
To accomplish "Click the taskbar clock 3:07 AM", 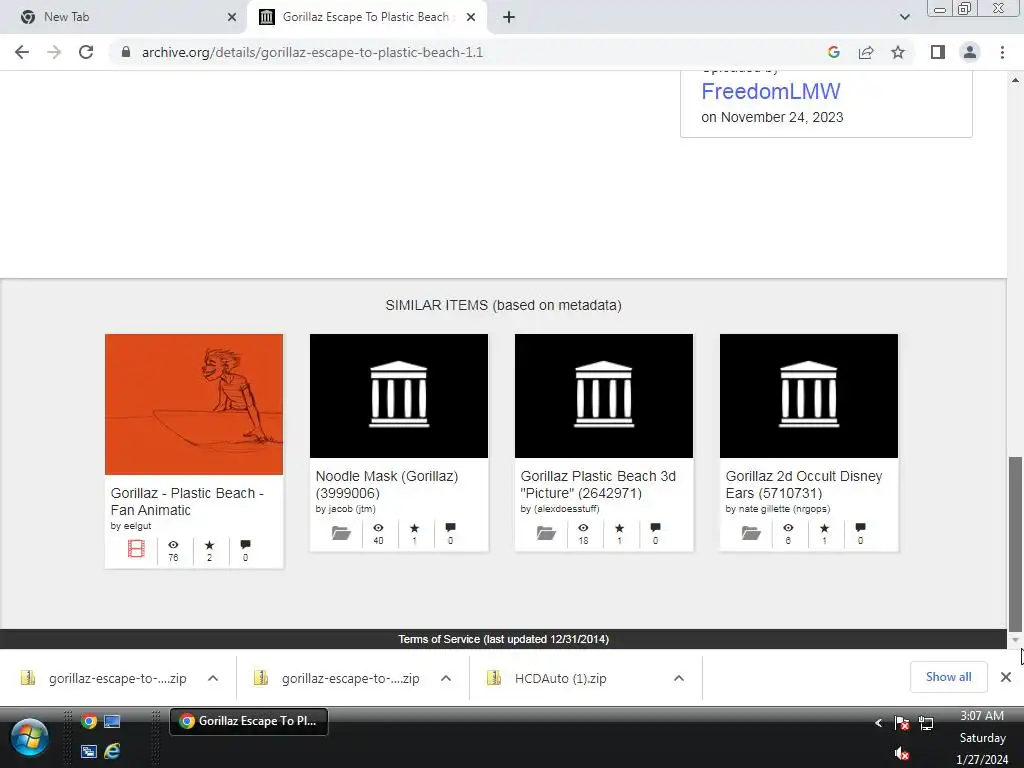I will coord(982,716).
